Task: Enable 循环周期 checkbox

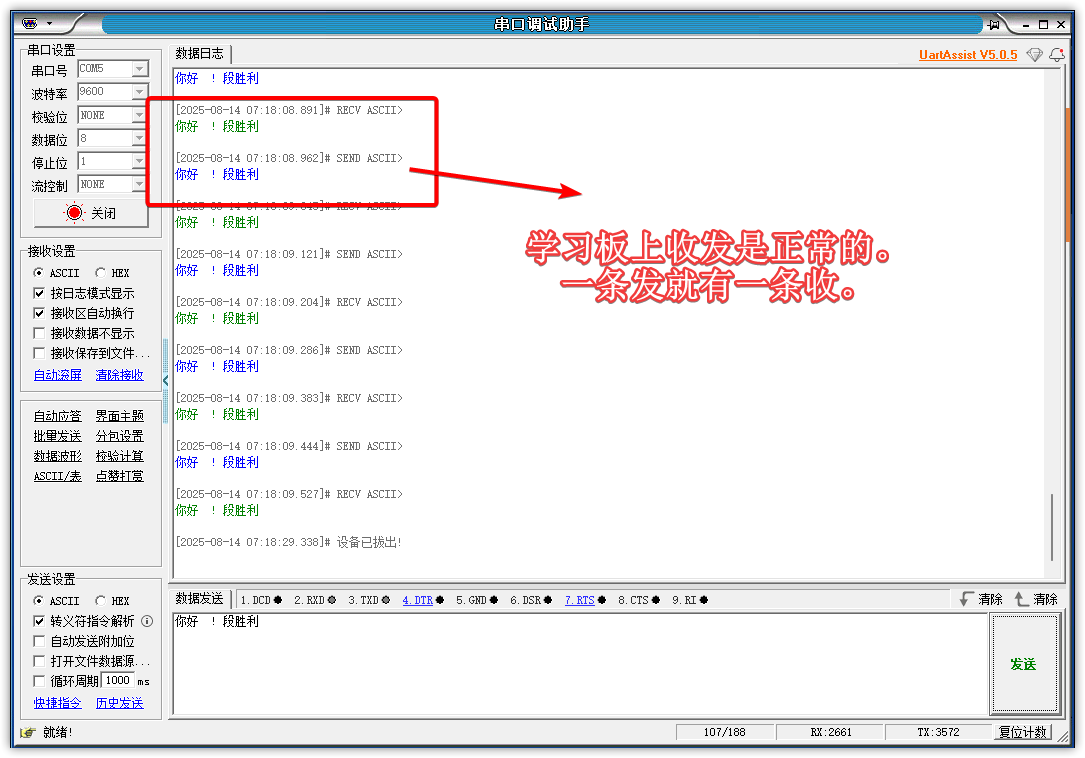Action: (39, 681)
